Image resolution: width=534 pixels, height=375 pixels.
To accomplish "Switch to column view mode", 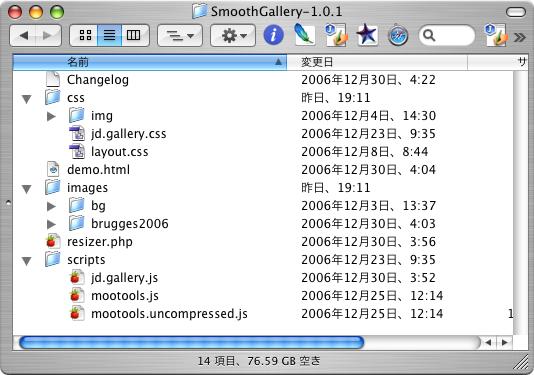I will pyautogui.click(x=135, y=35).
